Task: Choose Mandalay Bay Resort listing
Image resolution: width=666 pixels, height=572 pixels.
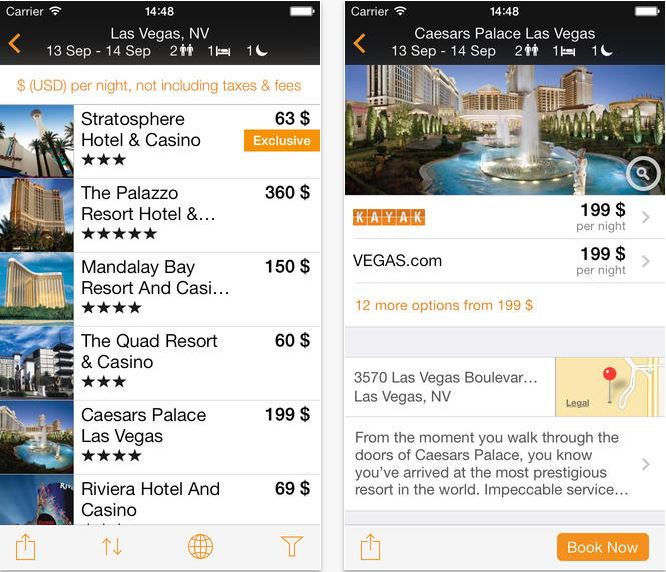Action: [x=160, y=289]
